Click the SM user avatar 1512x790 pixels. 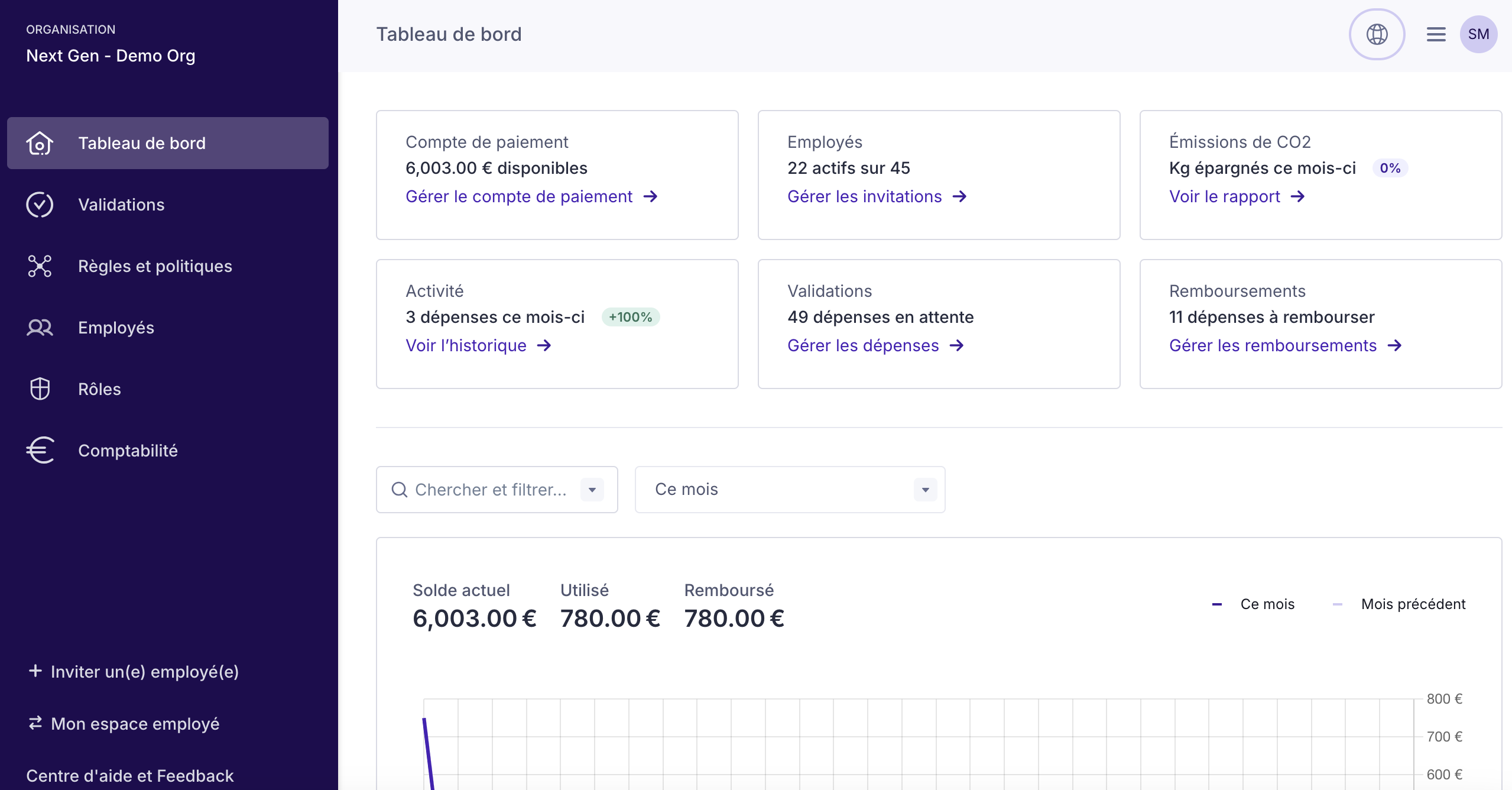(x=1478, y=34)
